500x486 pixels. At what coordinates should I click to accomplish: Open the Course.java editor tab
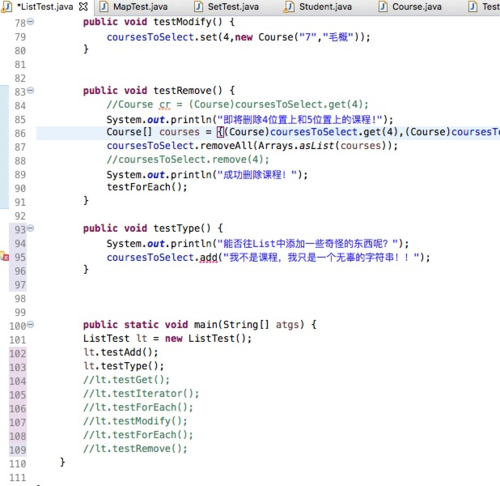click(x=411, y=7)
